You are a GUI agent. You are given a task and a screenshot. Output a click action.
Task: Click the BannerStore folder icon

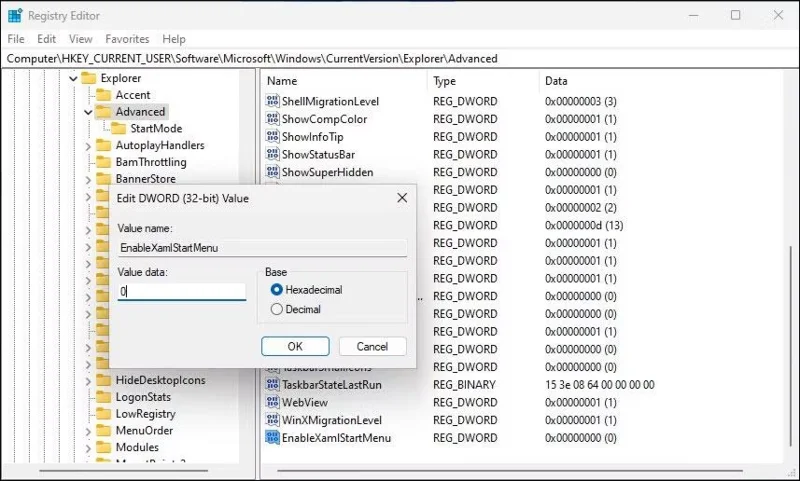pos(104,179)
